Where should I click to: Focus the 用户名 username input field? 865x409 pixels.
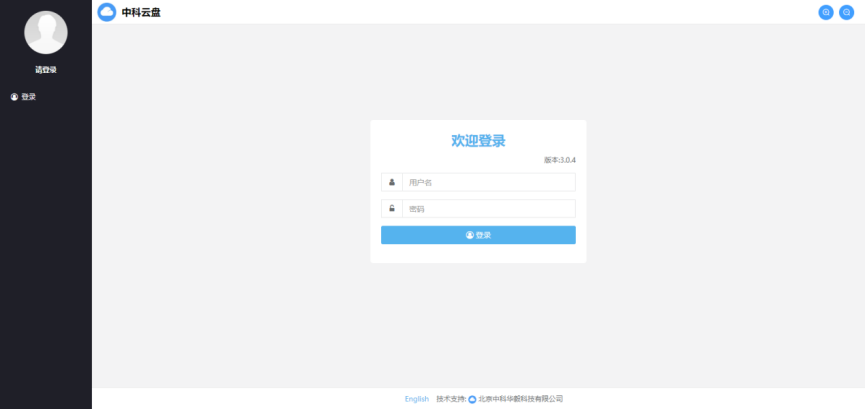(488, 182)
